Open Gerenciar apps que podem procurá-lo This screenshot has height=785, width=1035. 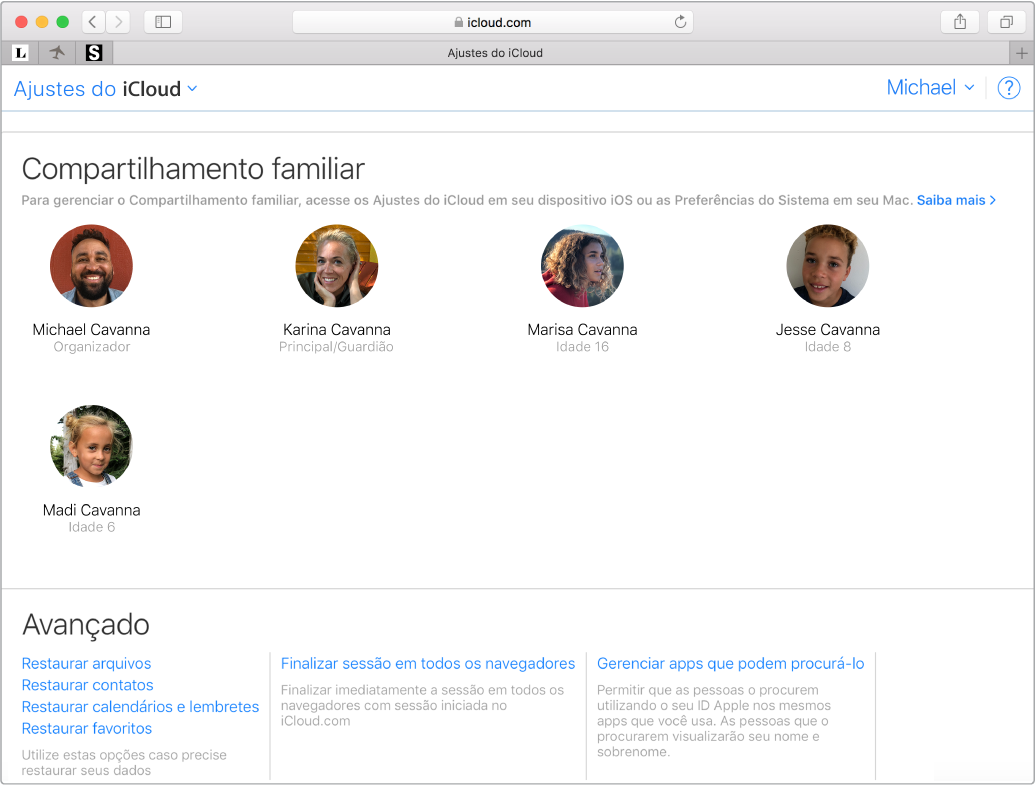coord(729,663)
